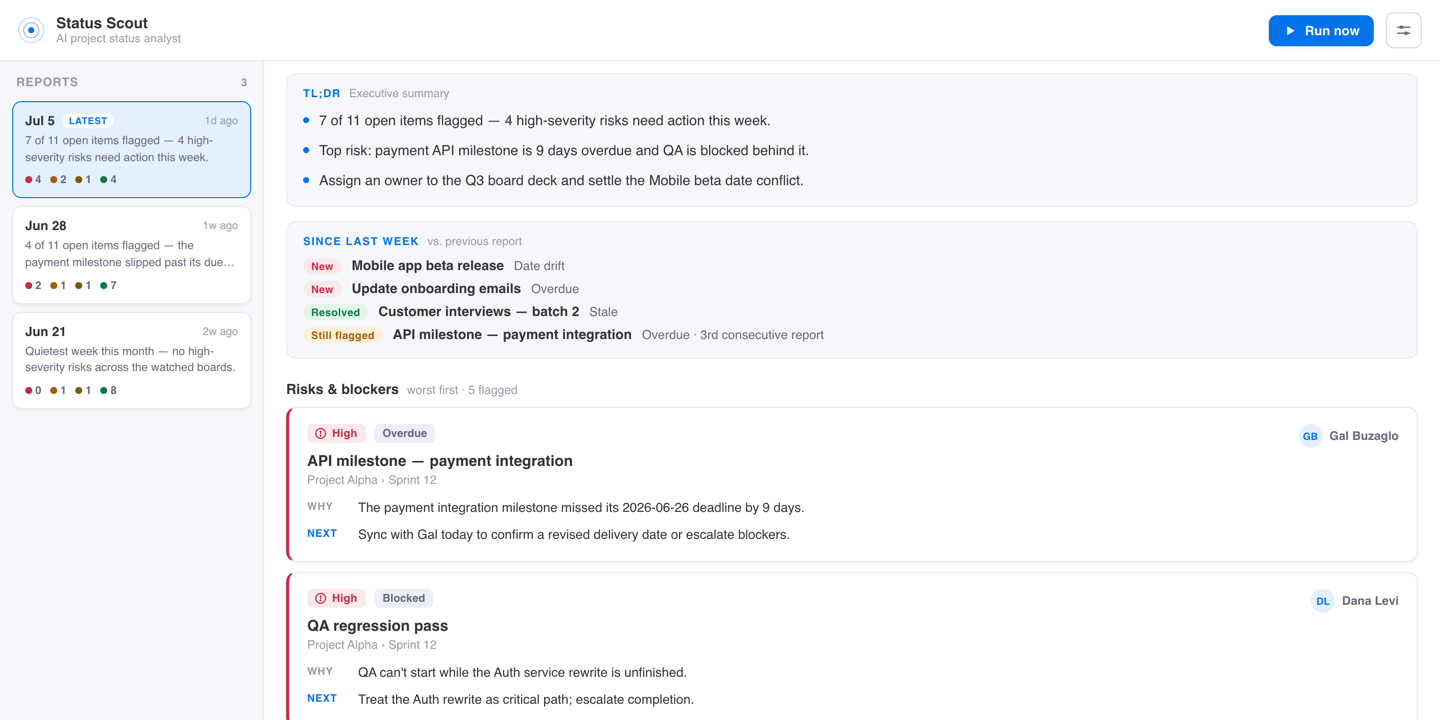The image size is (1440, 720).
Task: Click the Overdue tag on API milestone card
Action: pos(405,434)
